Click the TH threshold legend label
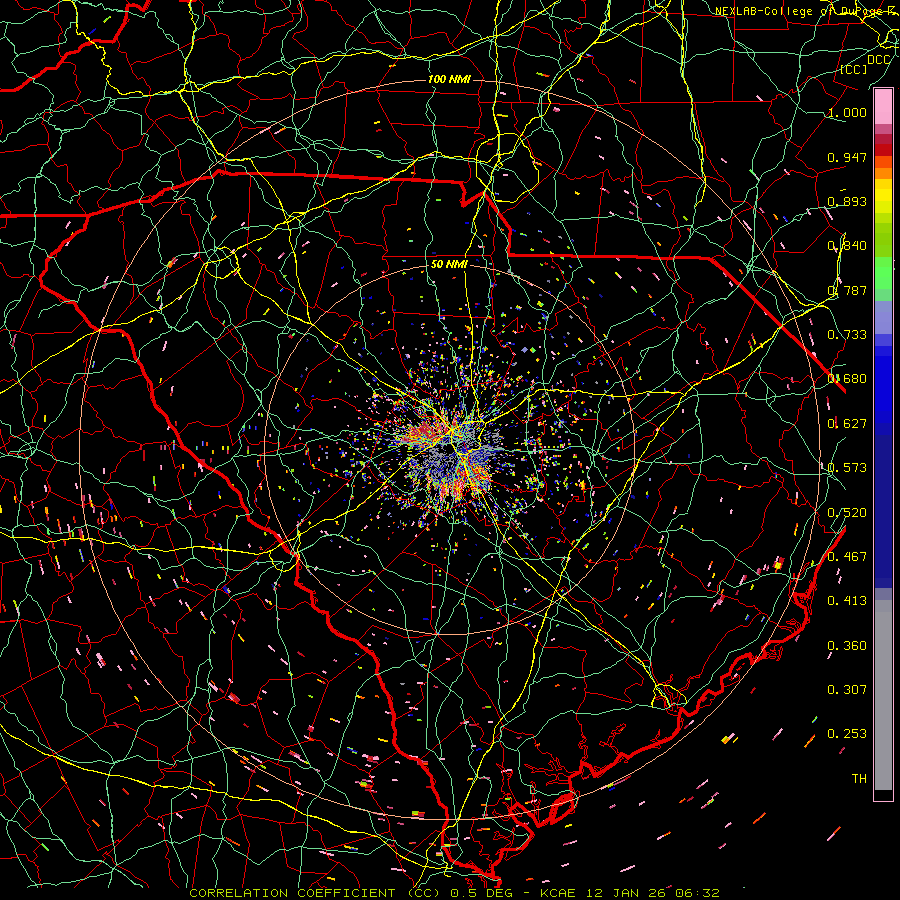Image resolution: width=900 pixels, height=900 pixels. tap(859, 779)
